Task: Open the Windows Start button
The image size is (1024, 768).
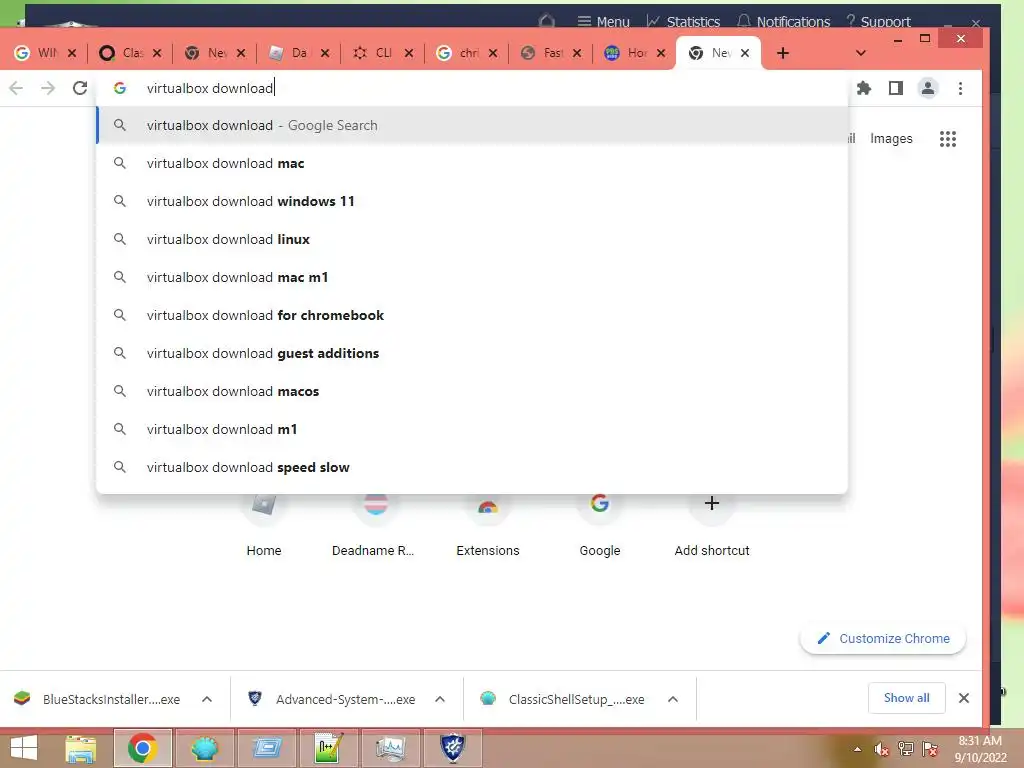Action: (x=24, y=748)
